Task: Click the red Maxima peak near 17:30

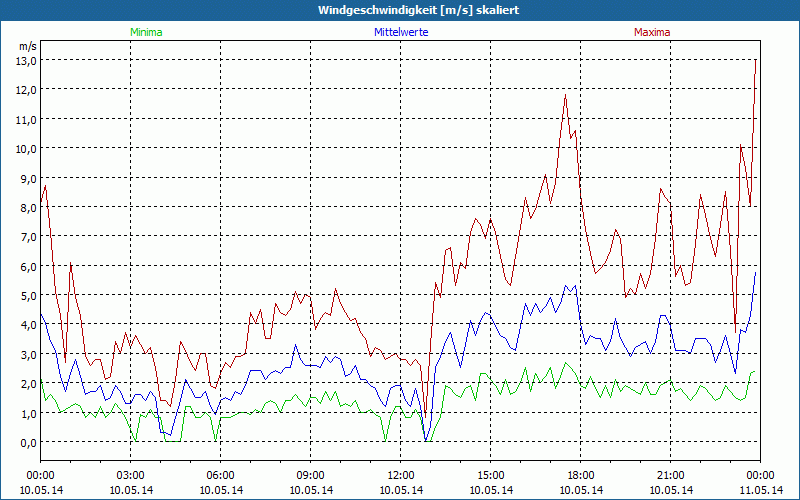Action: (565, 95)
